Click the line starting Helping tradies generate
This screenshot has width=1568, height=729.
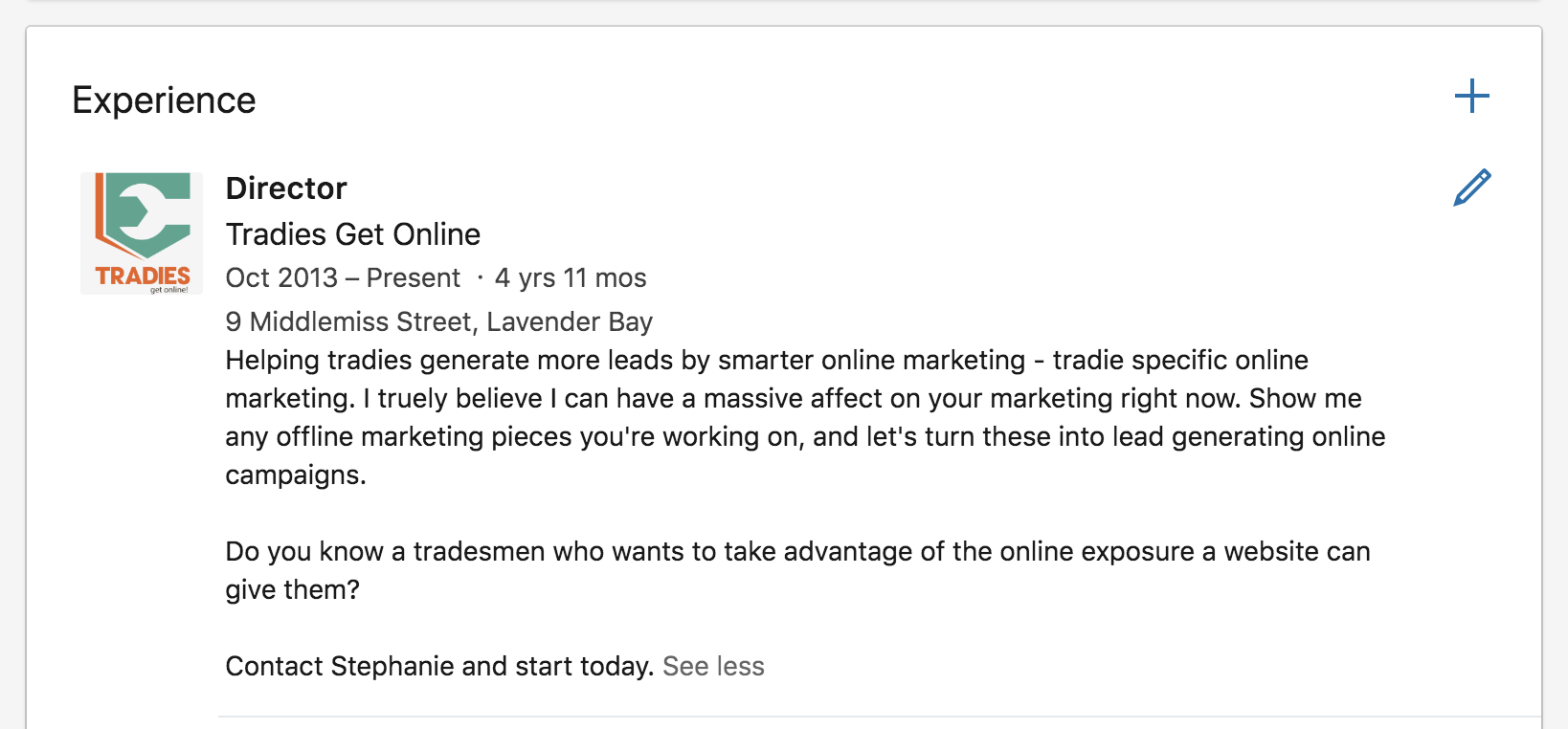click(767, 360)
